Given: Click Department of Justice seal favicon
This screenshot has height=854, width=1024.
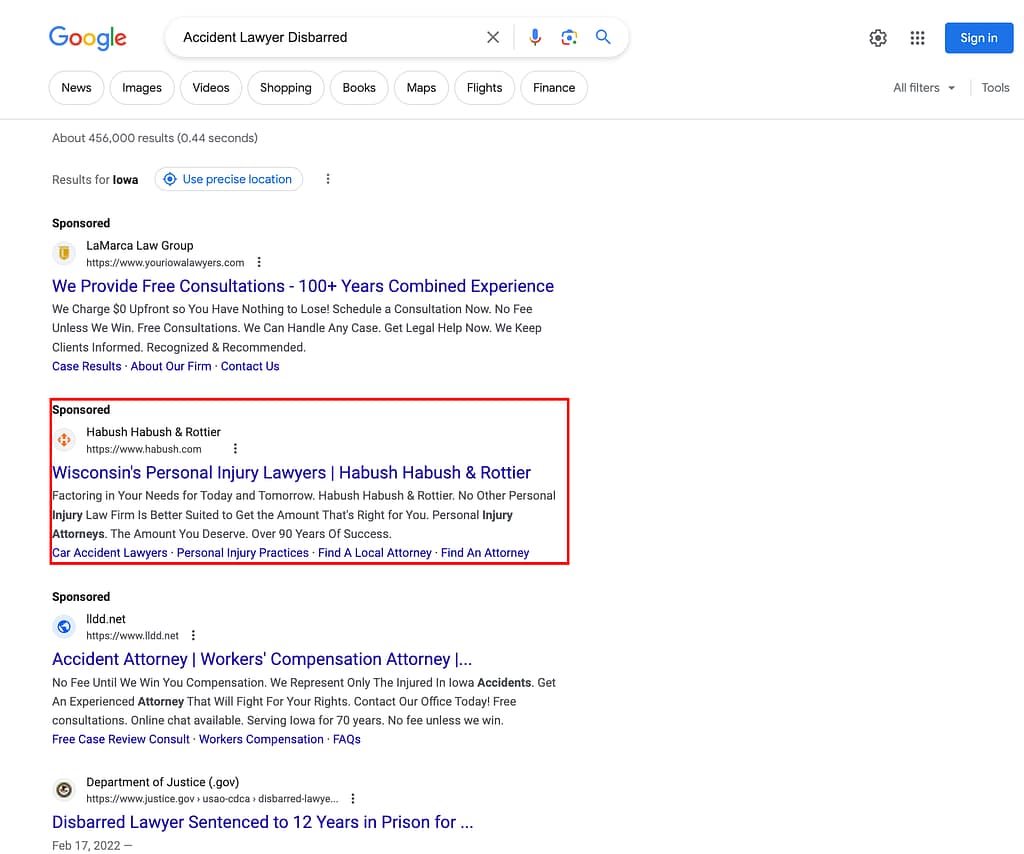Looking at the screenshot, I should coord(64,790).
